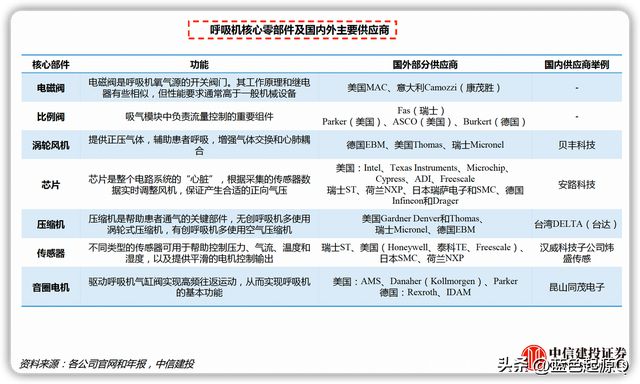The height and width of the screenshot is (384, 640).
Task: Select the 国内供应商举例 column header
Action: 577,64
